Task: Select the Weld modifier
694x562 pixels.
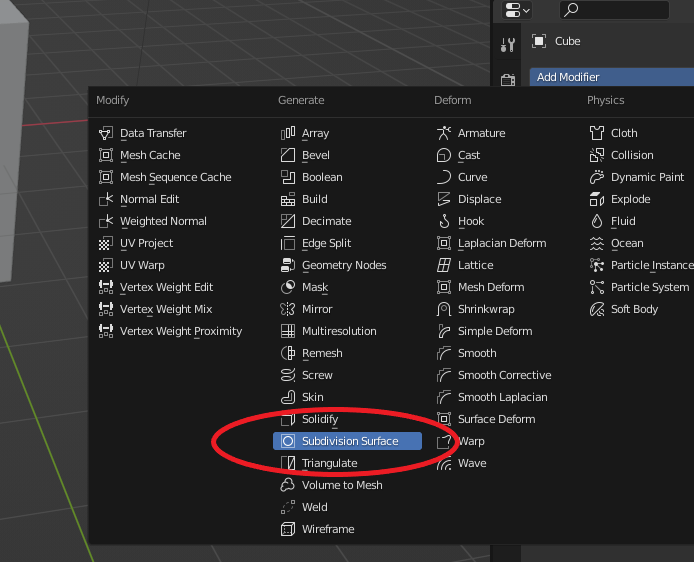Action: tap(315, 507)
